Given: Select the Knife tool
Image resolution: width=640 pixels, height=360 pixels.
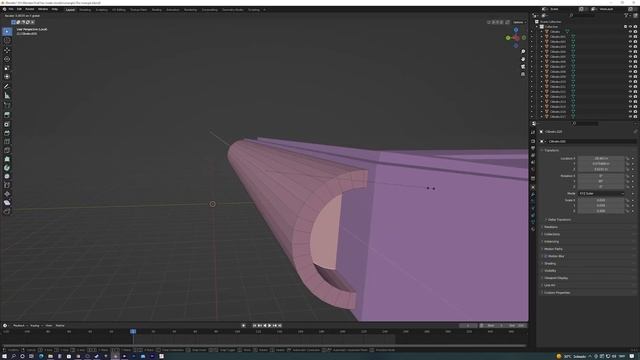Looking at the screenshot, I should click(7, 151).
